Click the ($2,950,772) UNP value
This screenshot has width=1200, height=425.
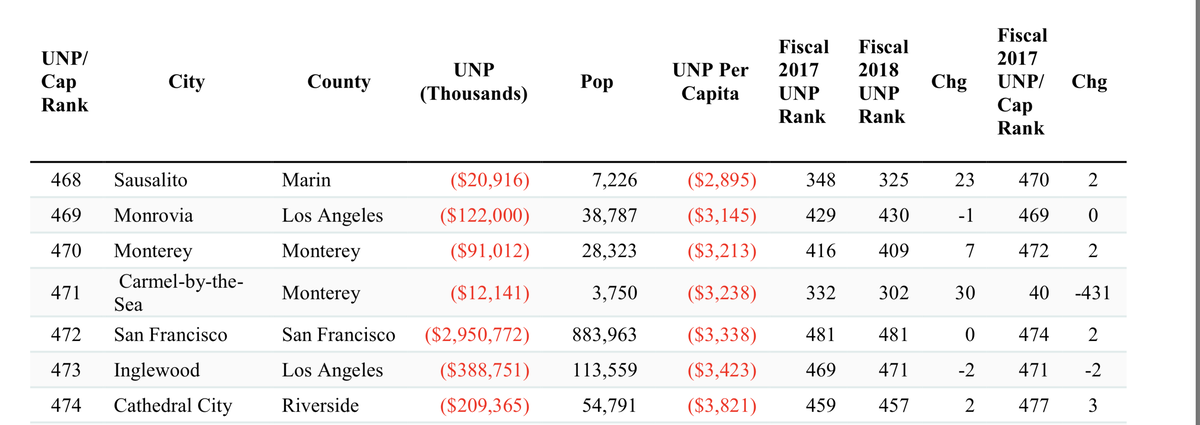click(476, 334)
